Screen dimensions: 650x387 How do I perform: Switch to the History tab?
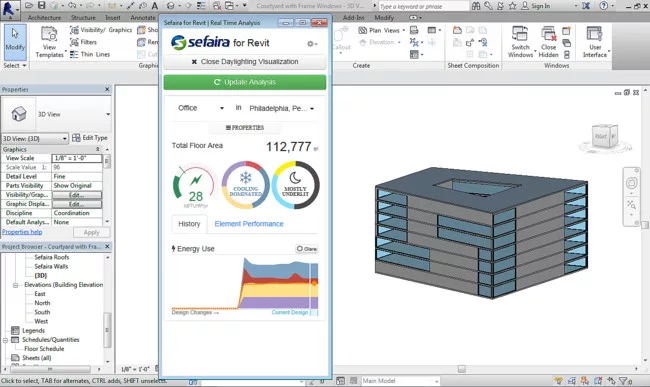point(189,224)
